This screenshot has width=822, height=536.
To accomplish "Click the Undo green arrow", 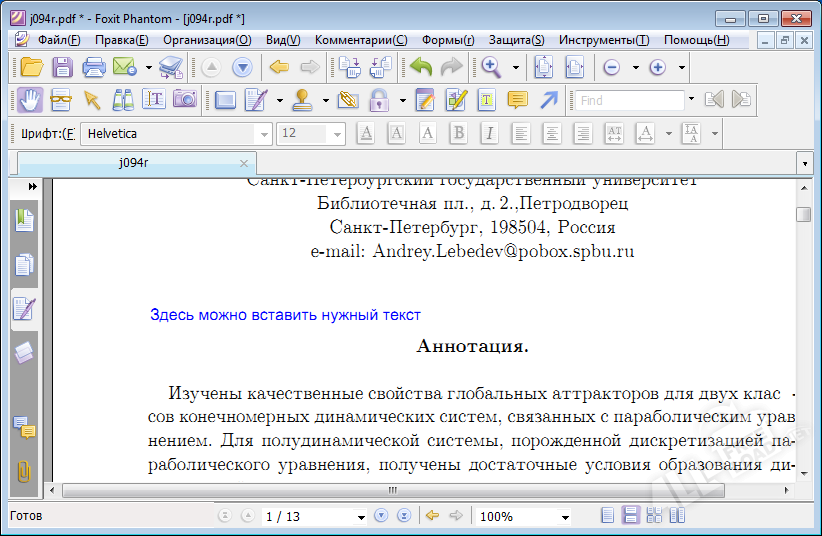I will click(x=421, y=68).
